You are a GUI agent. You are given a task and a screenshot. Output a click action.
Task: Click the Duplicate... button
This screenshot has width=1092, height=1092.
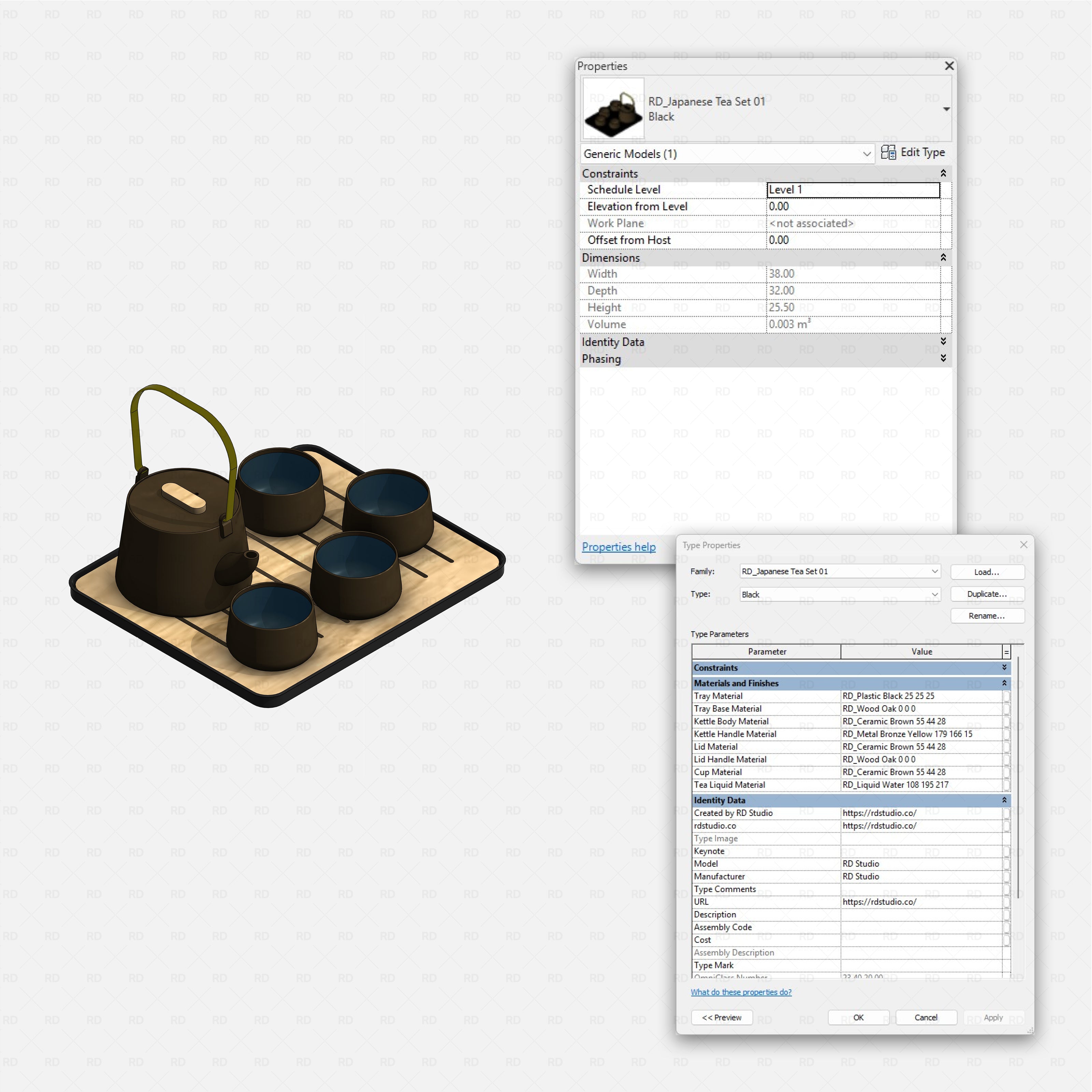(x=987, y=594)
